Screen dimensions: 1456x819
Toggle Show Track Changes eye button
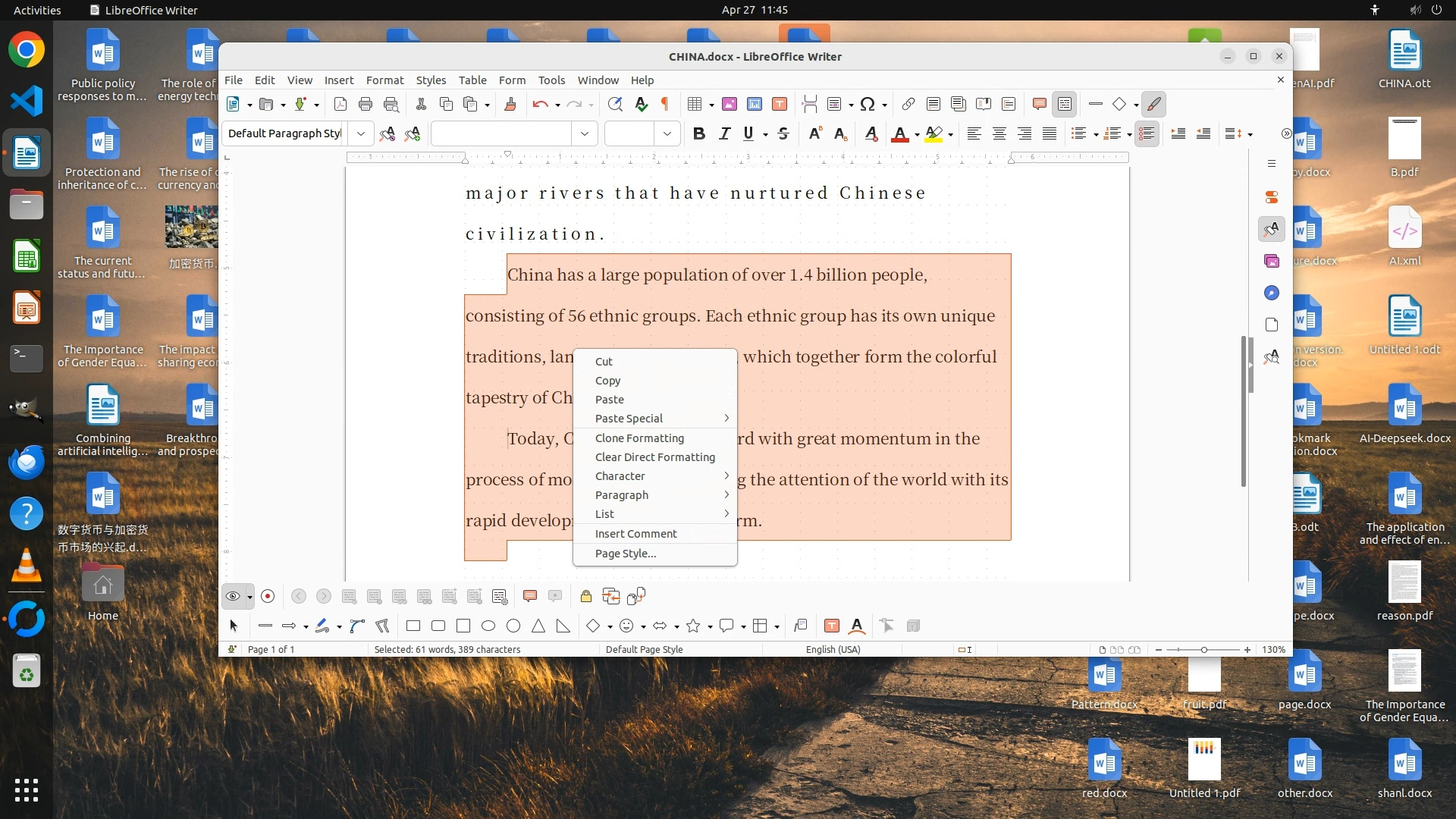(x=233, y=597)
